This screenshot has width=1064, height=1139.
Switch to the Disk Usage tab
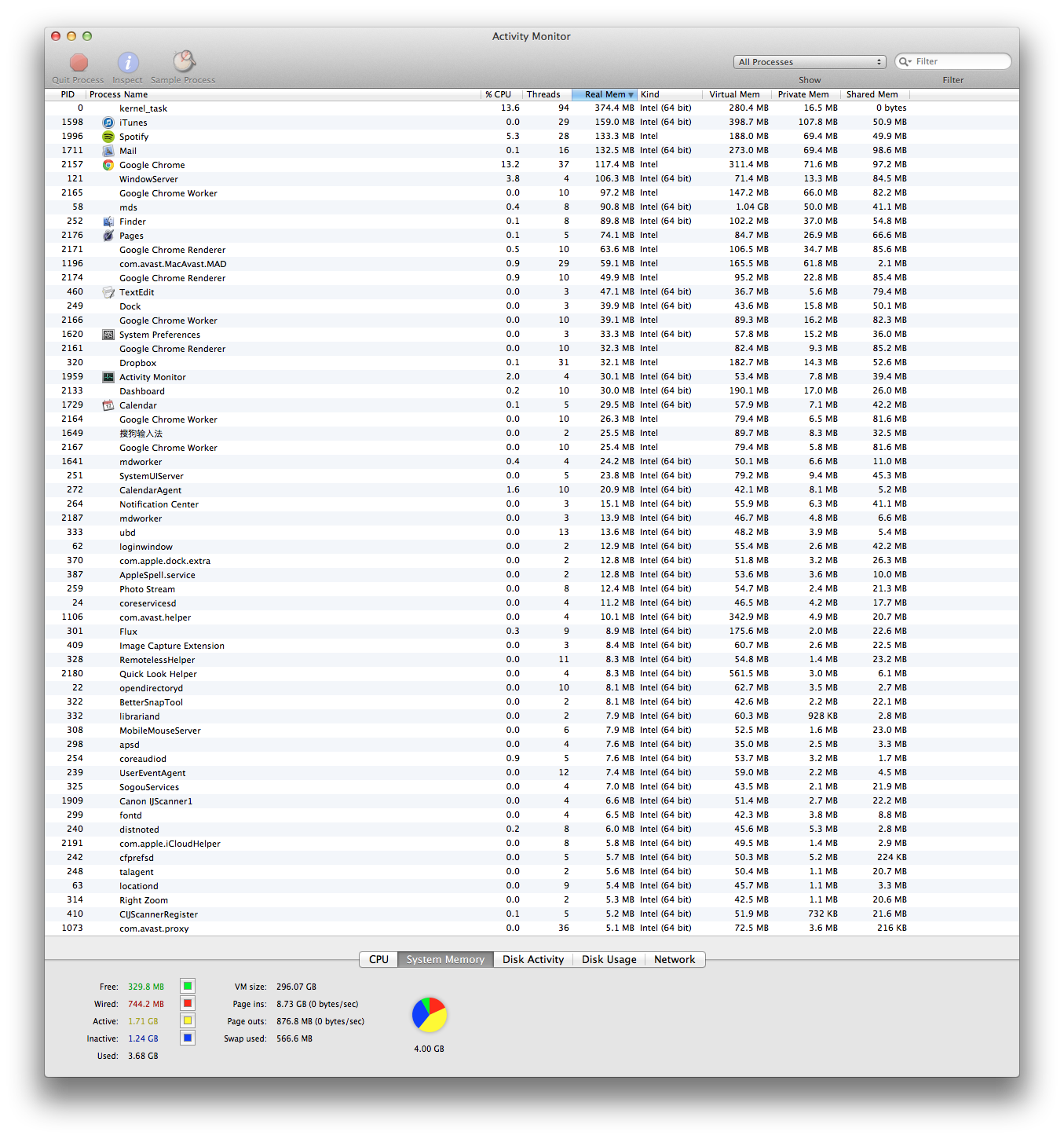pos(609,959)
